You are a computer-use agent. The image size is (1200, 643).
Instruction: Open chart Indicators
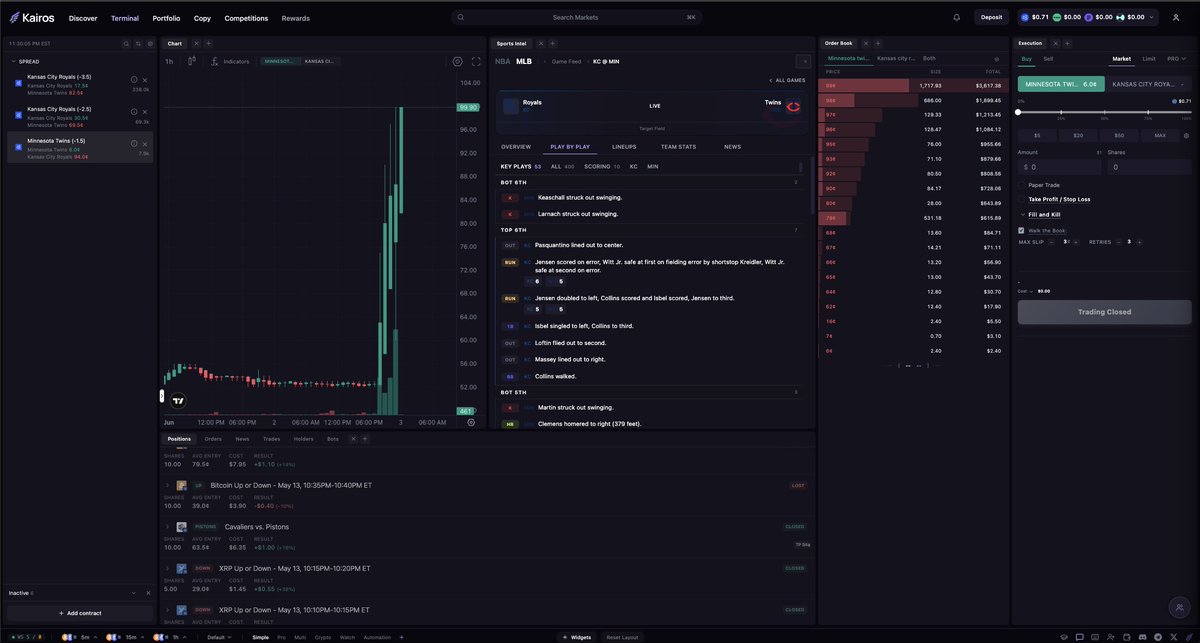230,61
